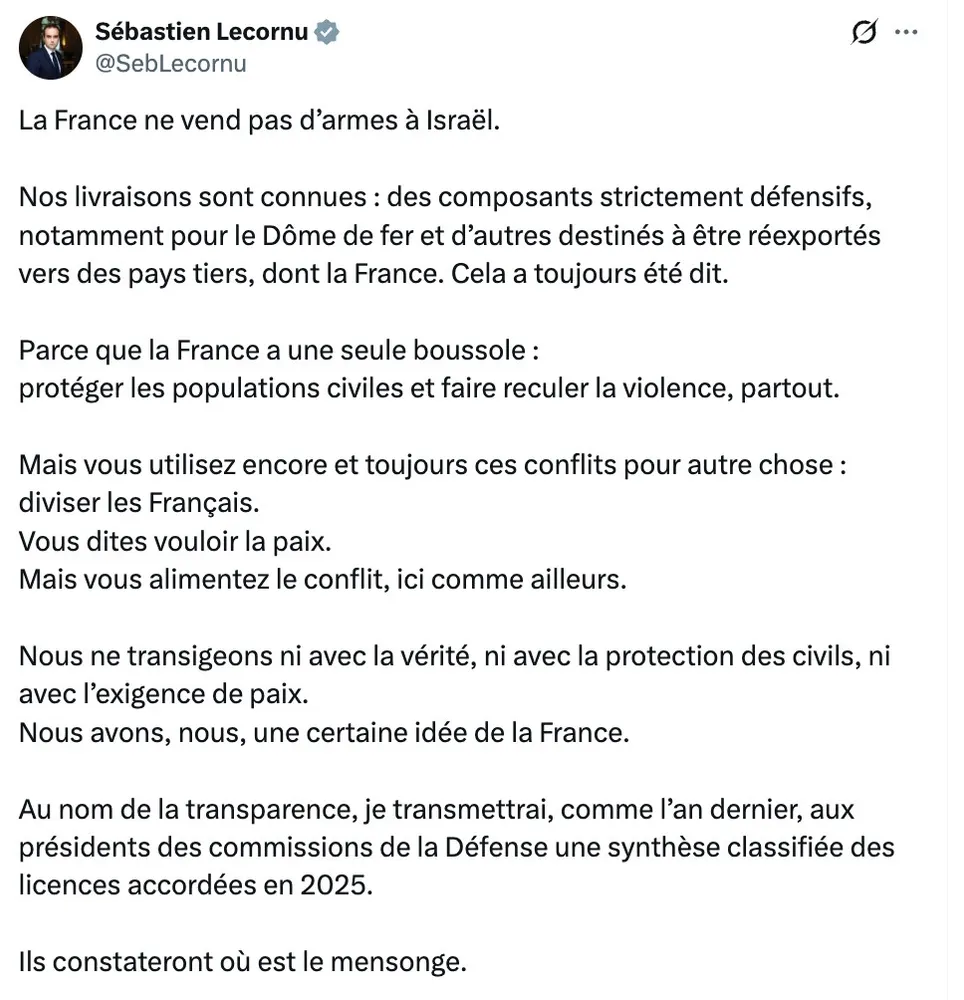
Task: Click the Sébastien Lecornu display name
Action: coord(202,32)
